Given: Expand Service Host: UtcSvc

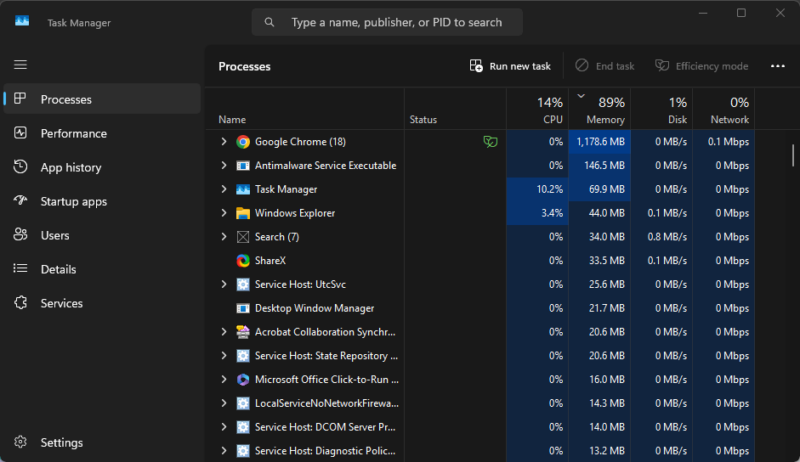Looking at the screenshot, I should pos(223,284).
